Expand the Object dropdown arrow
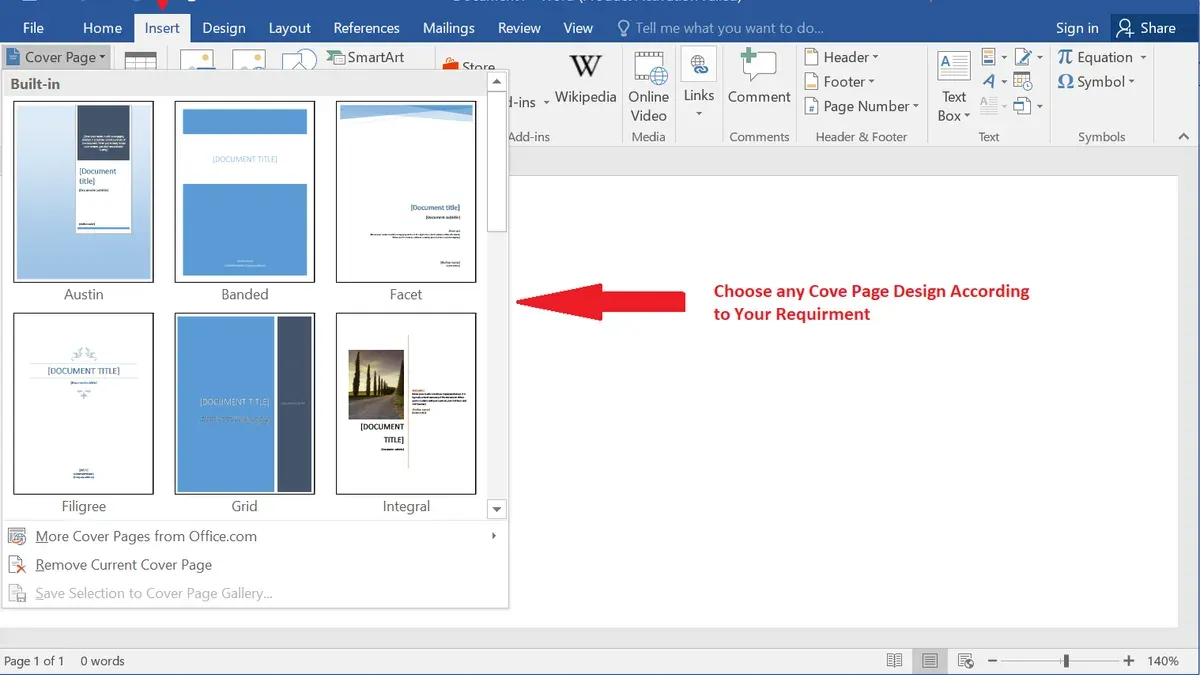1200x675 pixels. (x=1040, y=106)
